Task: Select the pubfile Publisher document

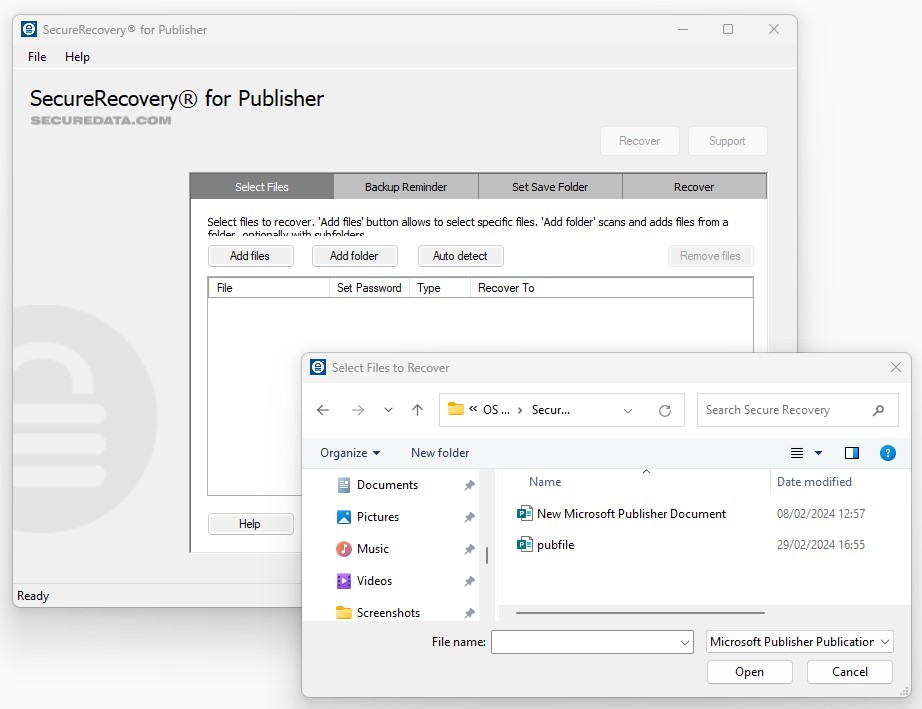Action: pyautogui.click(x=558, y=545)
